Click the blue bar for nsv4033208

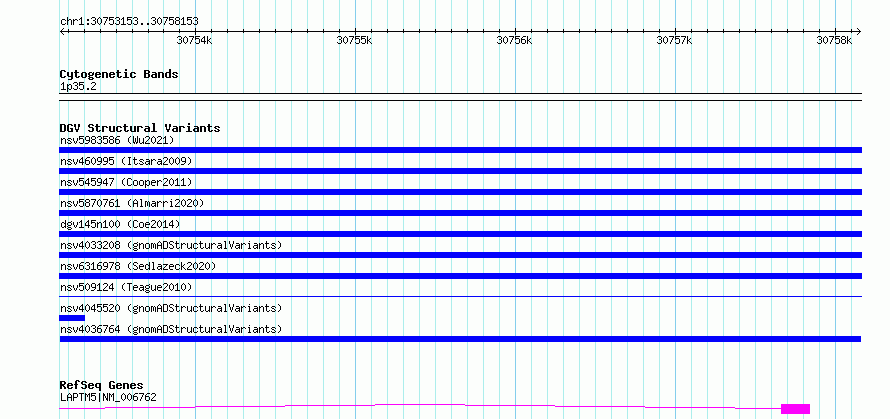coord(460,255)
